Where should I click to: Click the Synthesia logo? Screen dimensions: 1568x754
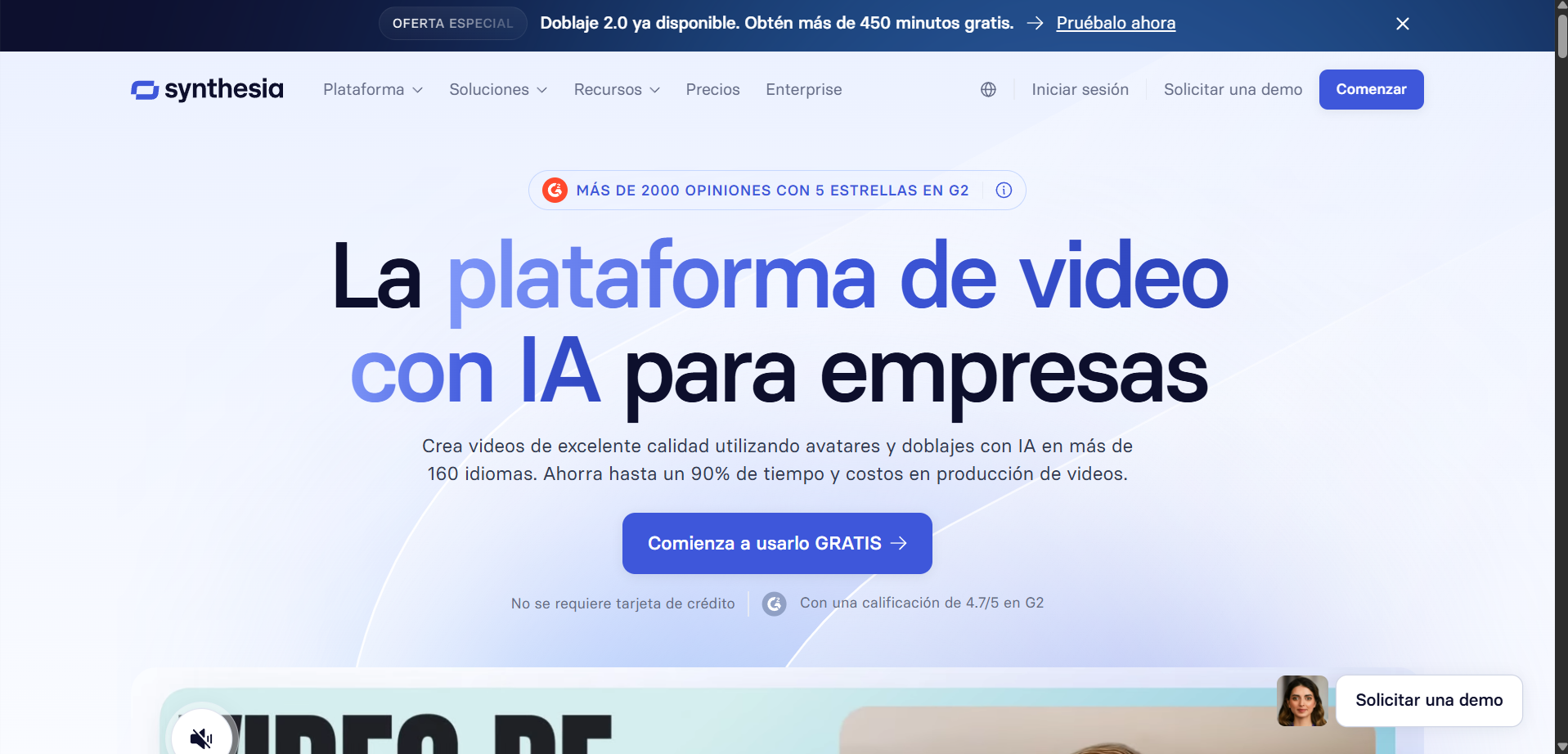pos(207,89)
